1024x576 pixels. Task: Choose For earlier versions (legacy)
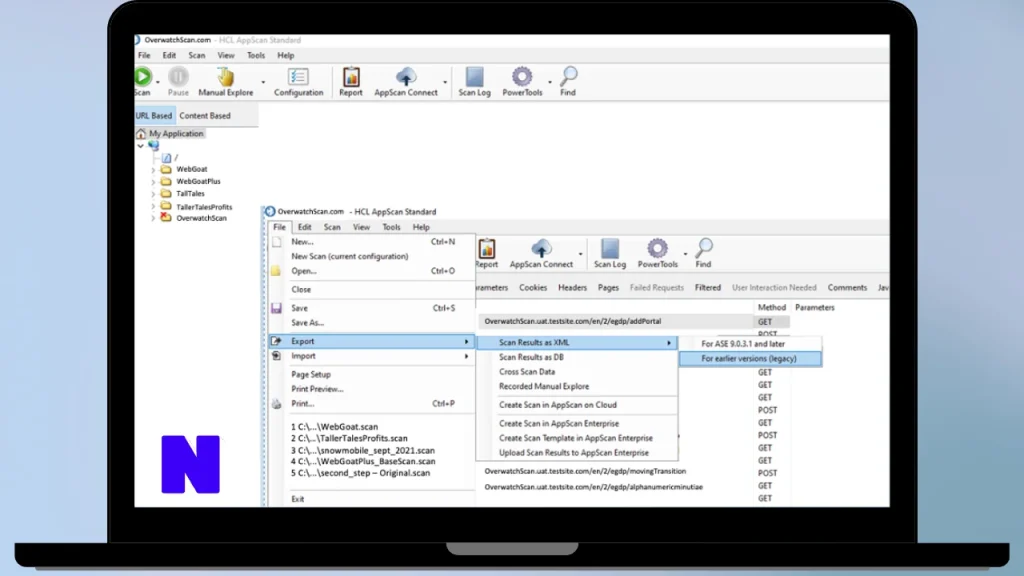[750, 359]
